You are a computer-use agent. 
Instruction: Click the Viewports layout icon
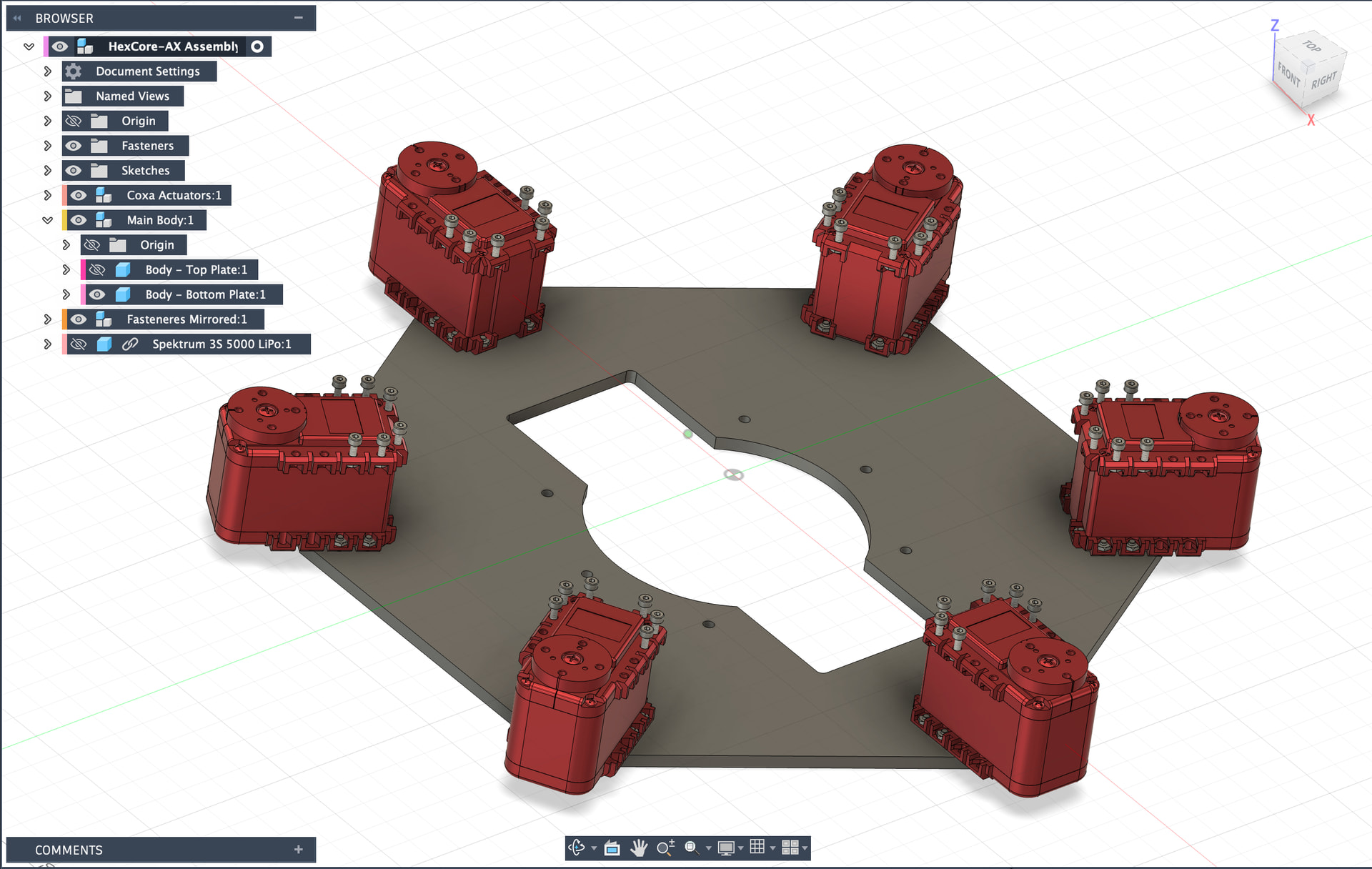tap(790, 848)
